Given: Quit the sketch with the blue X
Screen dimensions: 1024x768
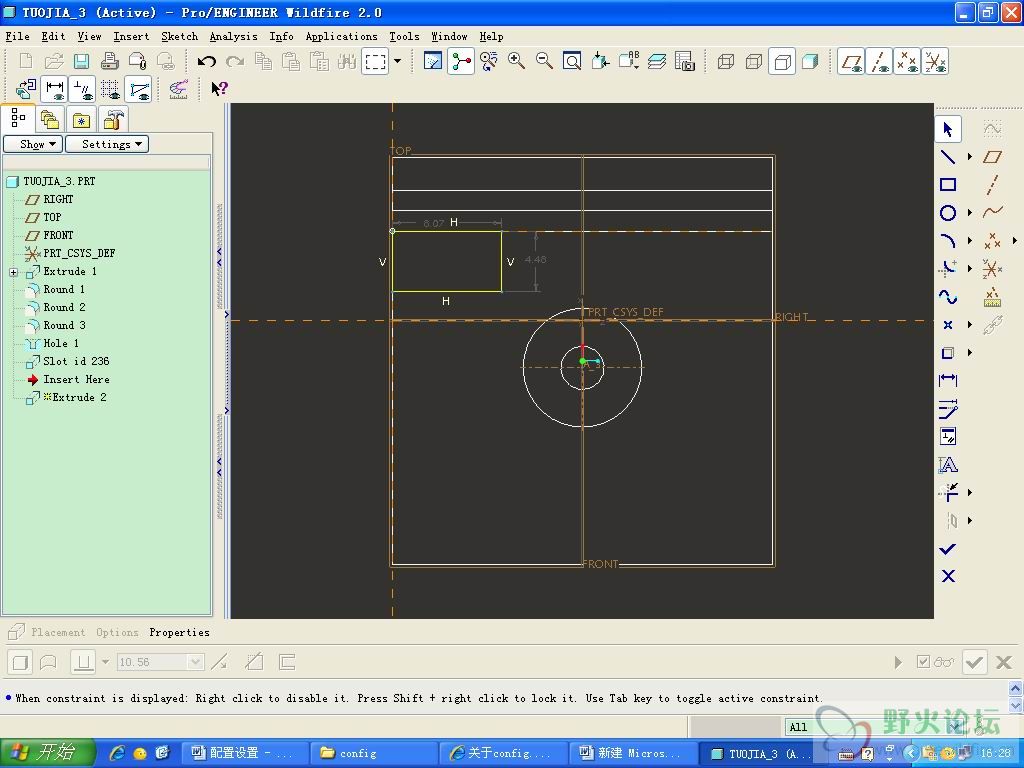Looking at the screenshot, I should [948, 576].
